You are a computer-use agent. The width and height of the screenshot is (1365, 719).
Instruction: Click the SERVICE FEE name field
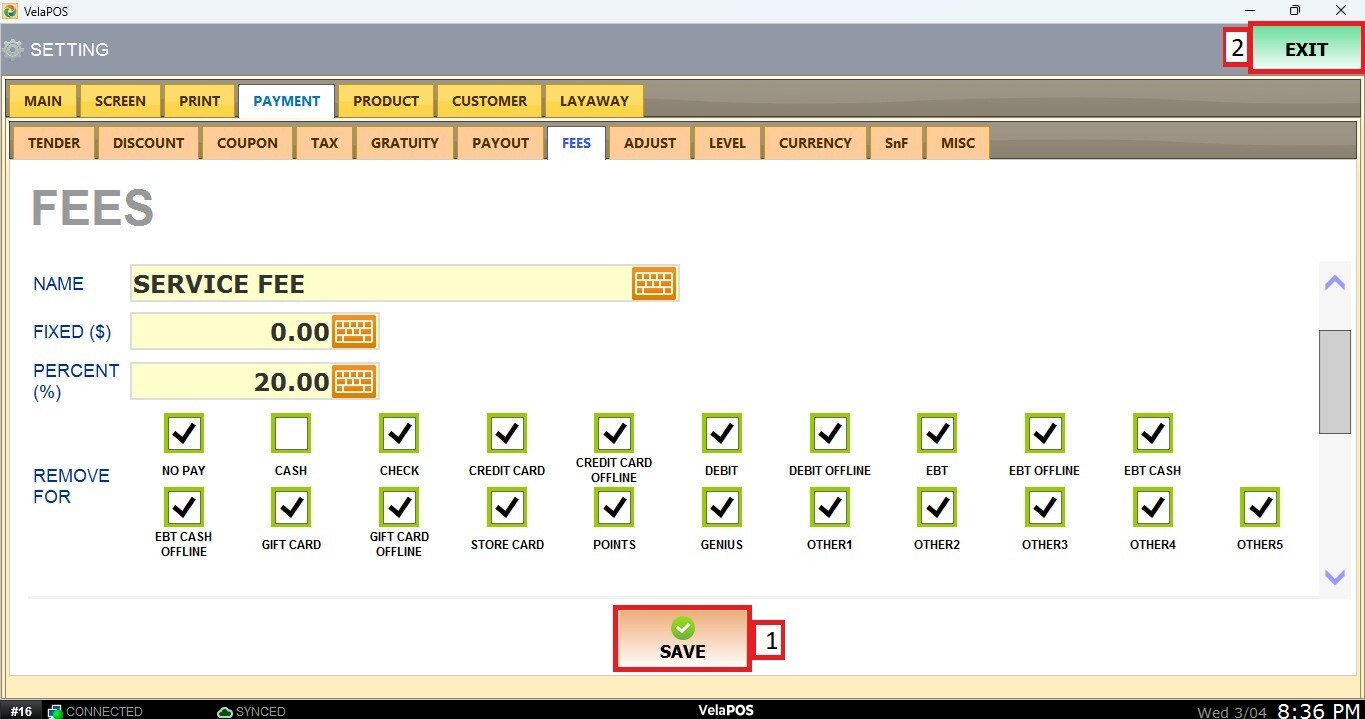tap(380, 284)
